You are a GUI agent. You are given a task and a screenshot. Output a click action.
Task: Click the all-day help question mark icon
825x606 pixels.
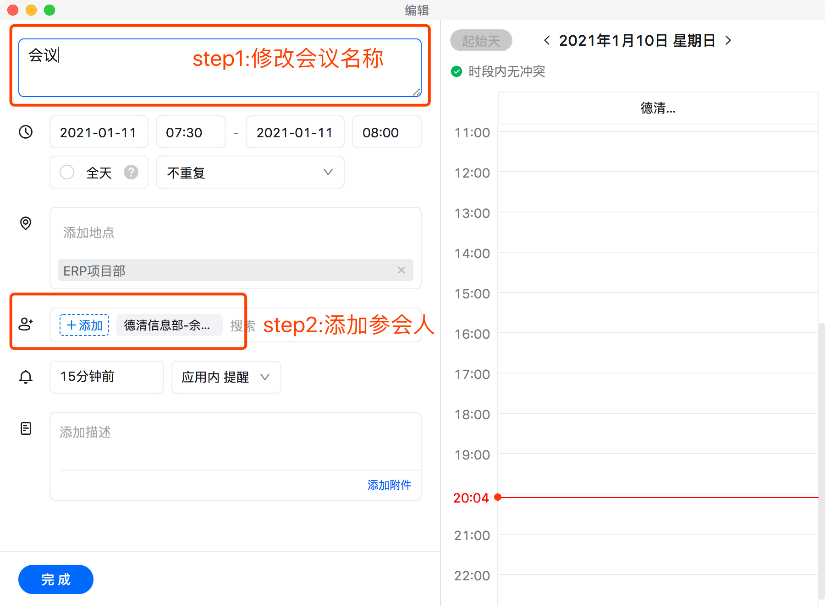click(x=130, y=172)
